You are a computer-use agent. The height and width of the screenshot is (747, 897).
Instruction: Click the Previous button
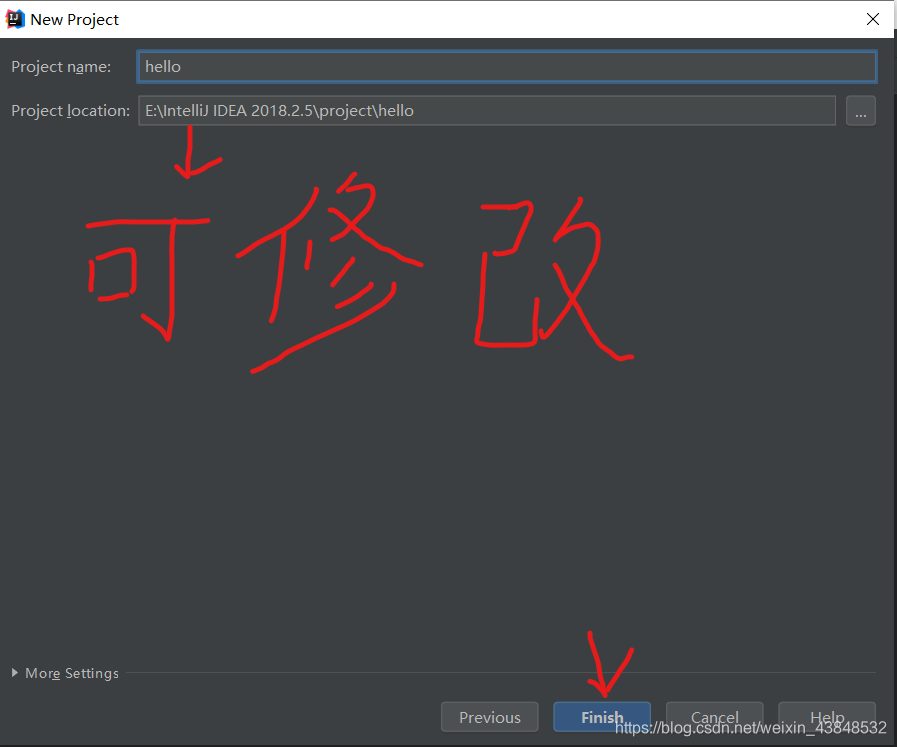(x=489, y=717)
